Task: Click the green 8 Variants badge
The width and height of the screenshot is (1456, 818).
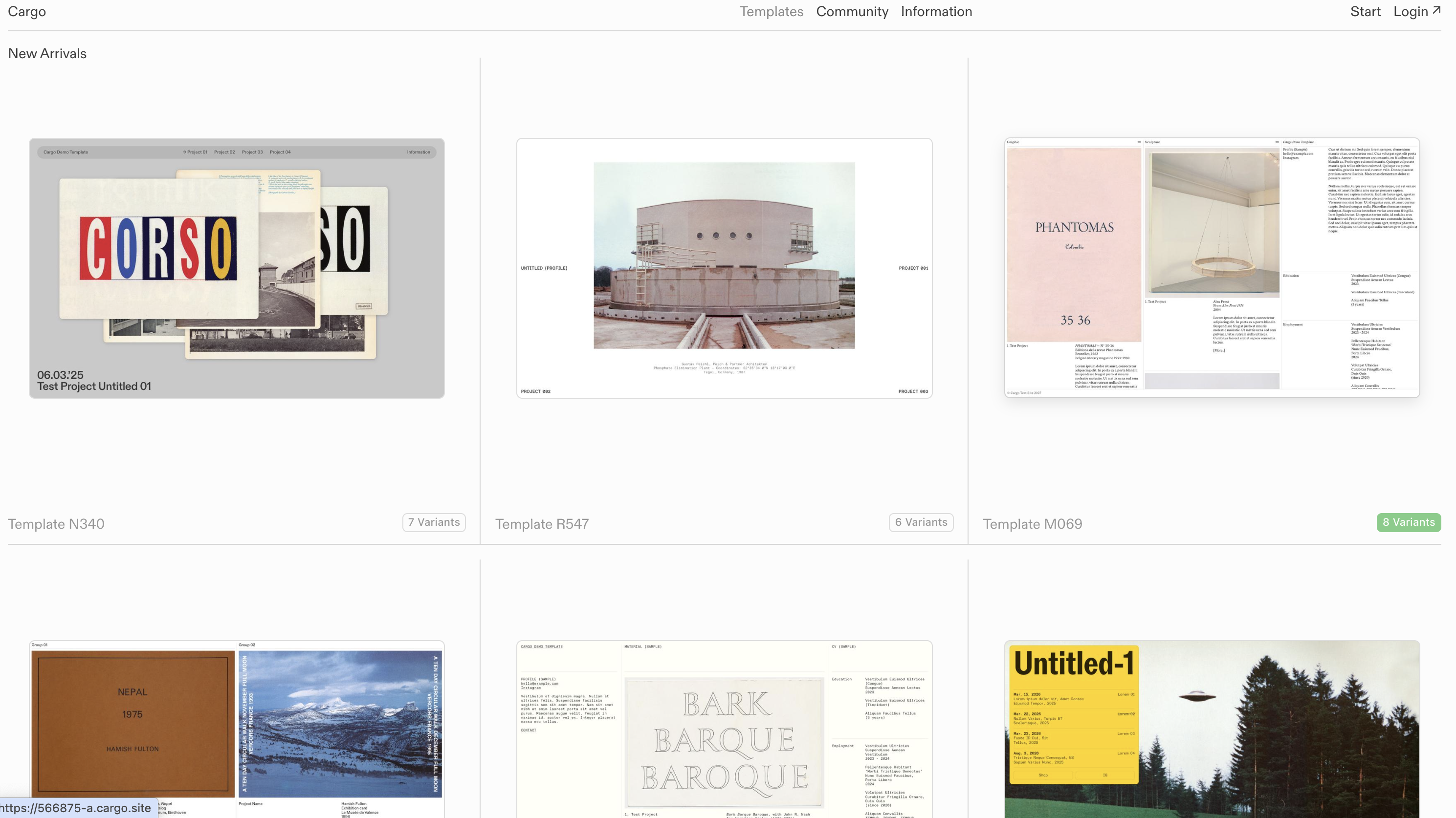Action: tap(1408, 522)
